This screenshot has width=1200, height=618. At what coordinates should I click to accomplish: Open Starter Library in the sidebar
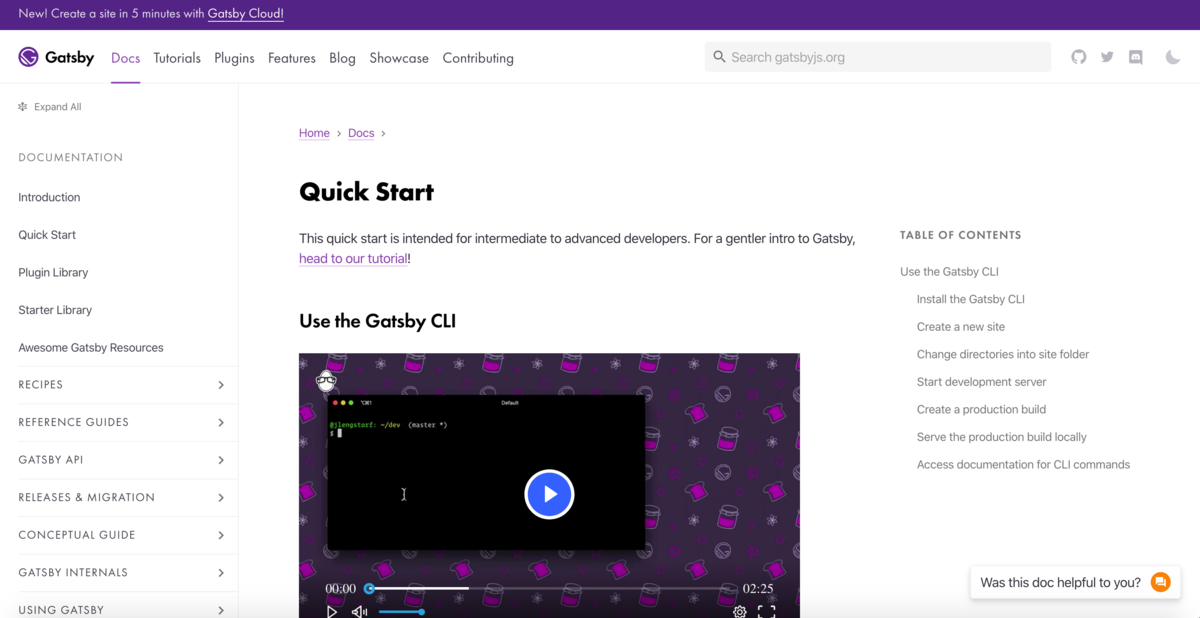click(x=55, y=310)
